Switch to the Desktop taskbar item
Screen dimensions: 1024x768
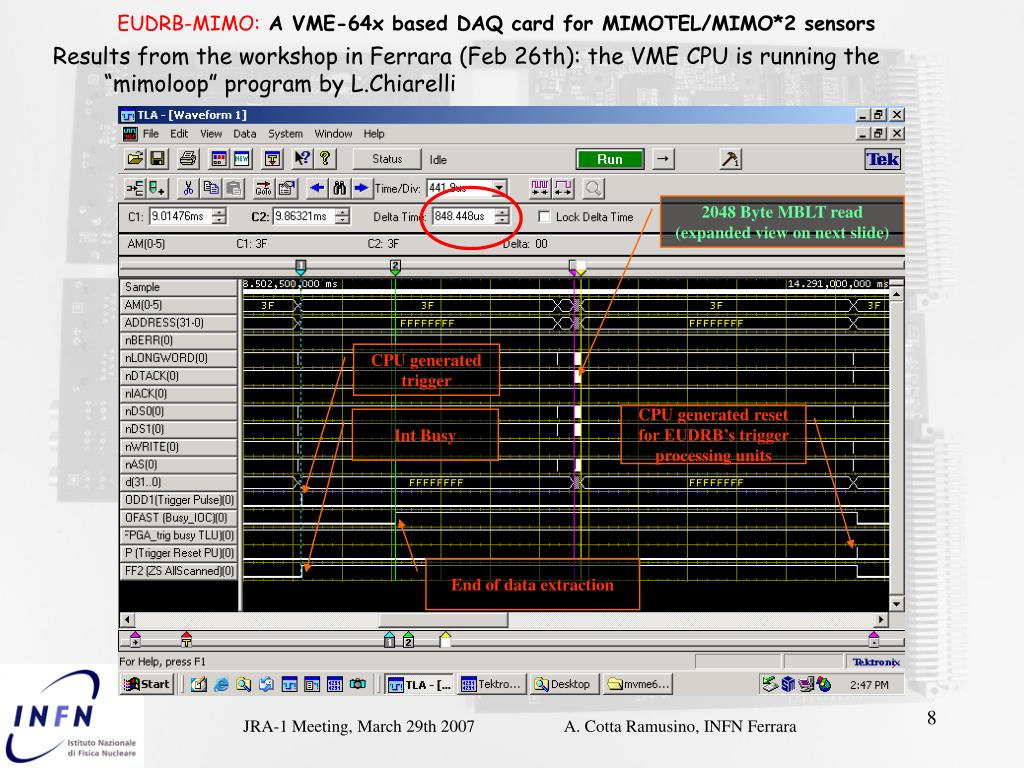pos(563,684)
